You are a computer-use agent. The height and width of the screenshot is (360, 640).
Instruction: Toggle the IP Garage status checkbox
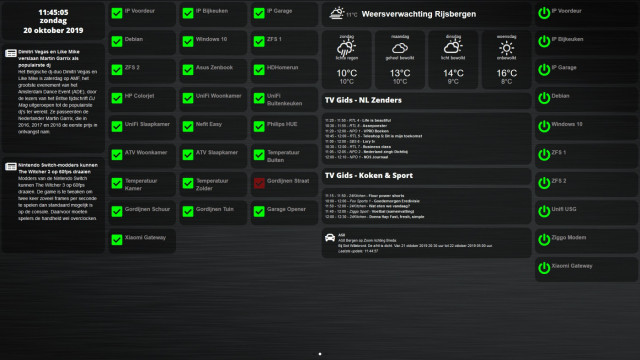point(259,13)
